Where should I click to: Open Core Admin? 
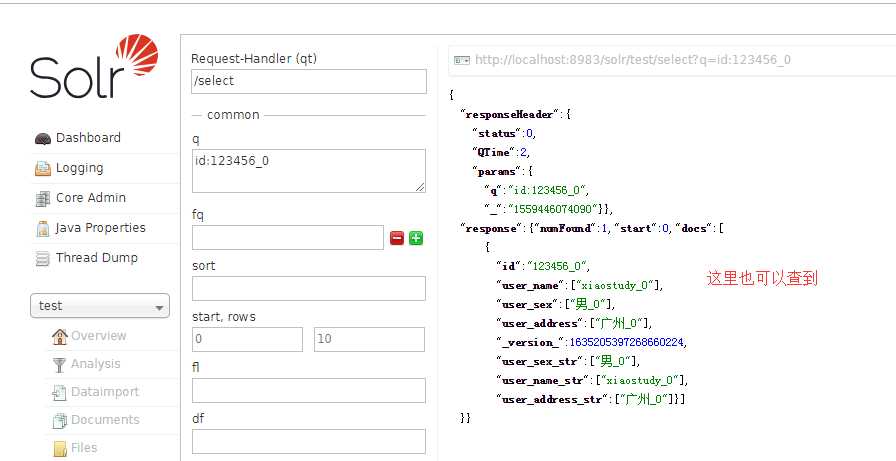click(x=90, y=198)
